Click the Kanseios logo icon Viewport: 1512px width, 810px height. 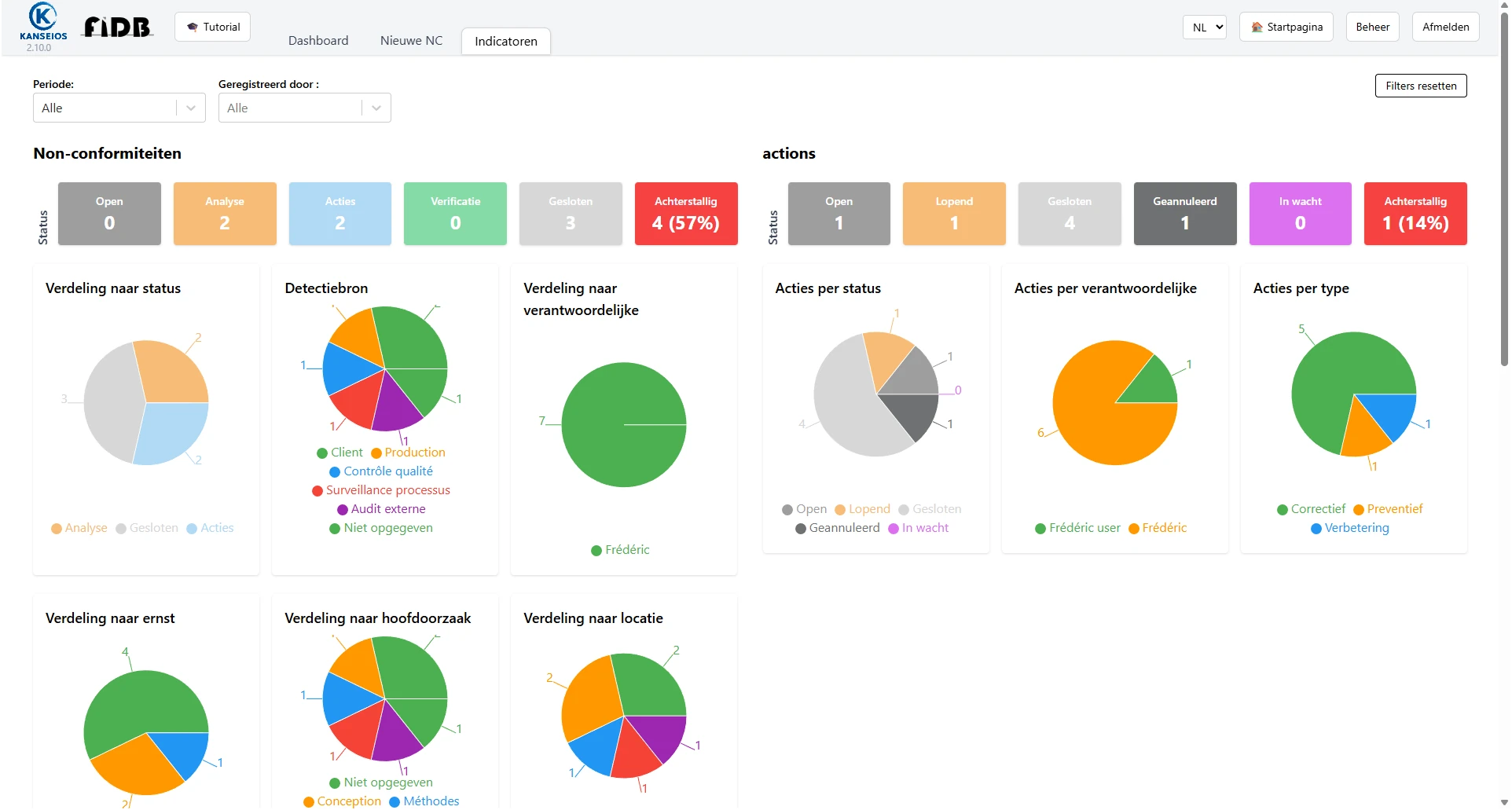point(42,18)
